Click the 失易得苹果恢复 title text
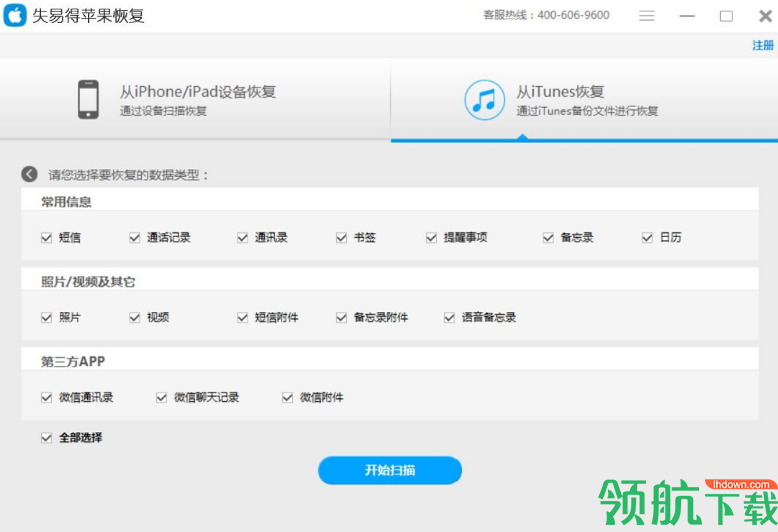The image size is (778, 532). pos(88,16)
